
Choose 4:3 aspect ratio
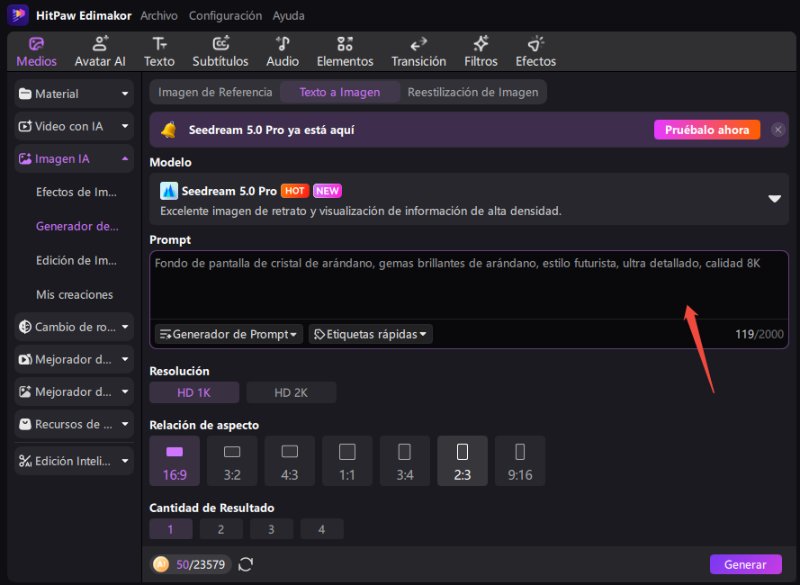coord(289,461)
